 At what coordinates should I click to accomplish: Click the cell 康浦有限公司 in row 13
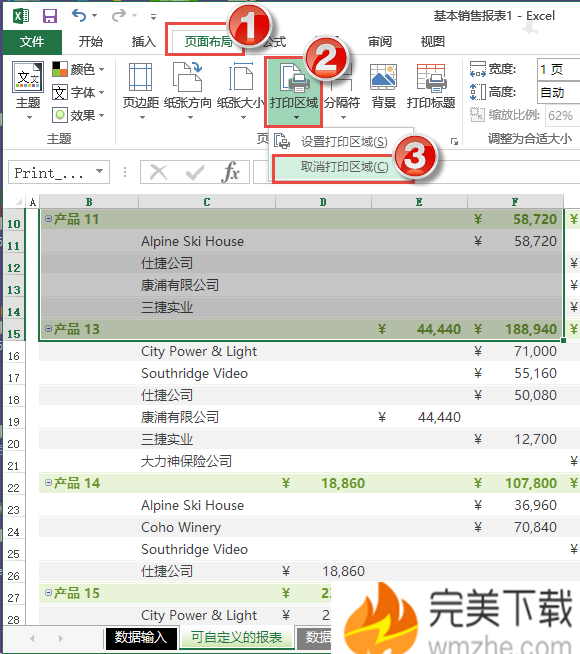point(180,285)
